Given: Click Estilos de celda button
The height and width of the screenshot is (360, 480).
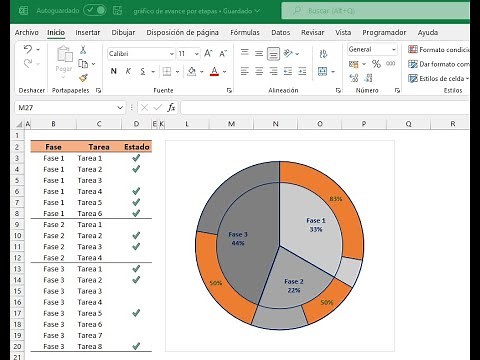Looking at the screenshot, I should 438,78.
